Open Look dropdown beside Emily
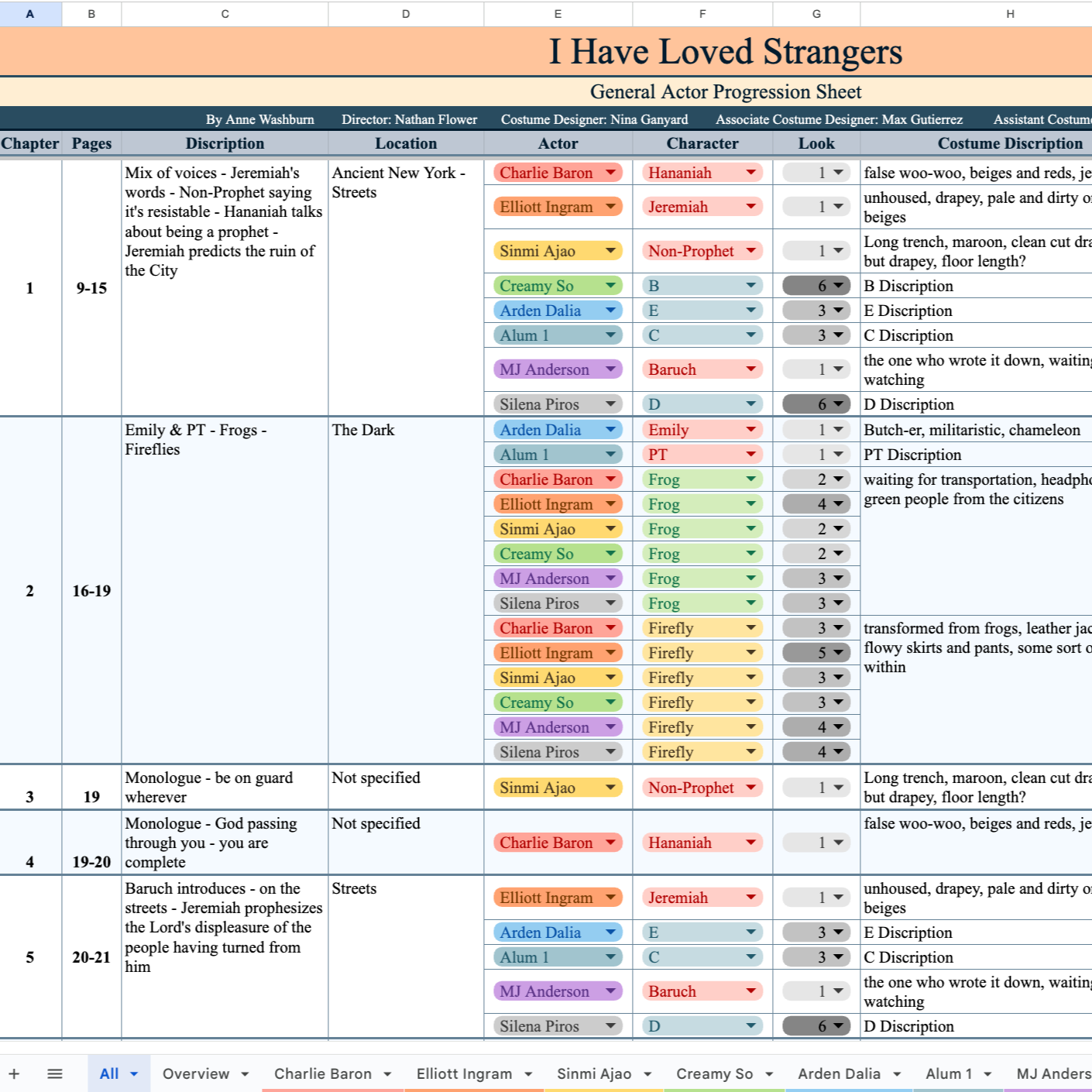1092x1092 pixels. click(816, 430)
